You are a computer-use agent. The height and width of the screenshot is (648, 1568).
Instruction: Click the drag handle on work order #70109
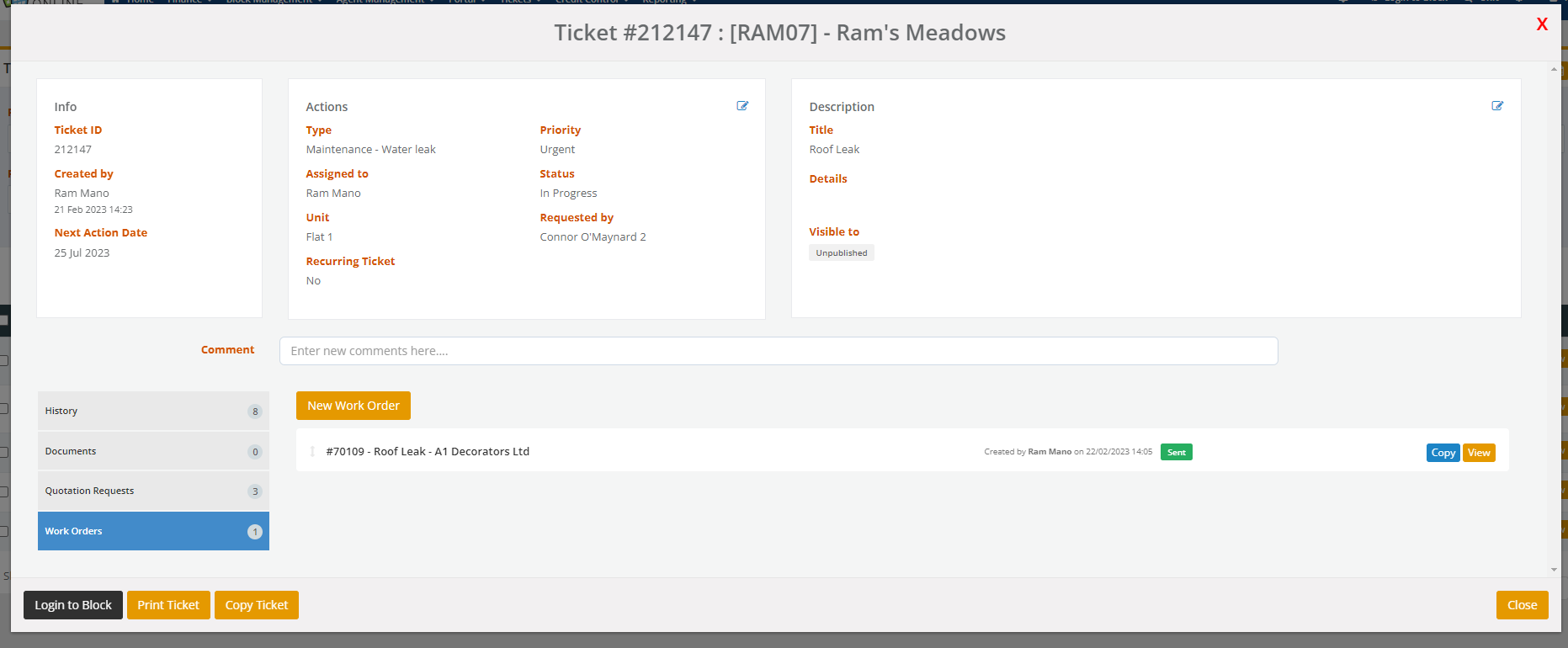click(x=312, y=452)
